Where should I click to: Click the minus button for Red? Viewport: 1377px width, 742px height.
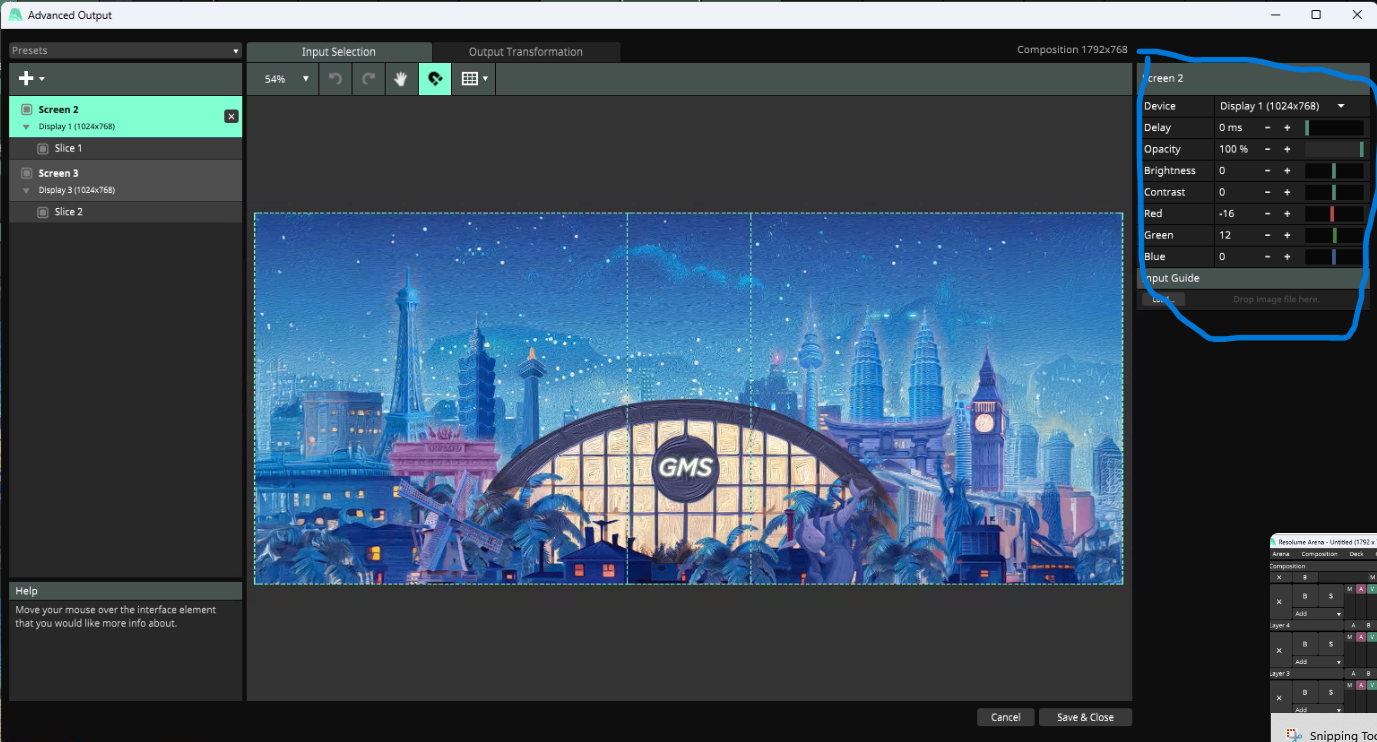point(1268,214)
